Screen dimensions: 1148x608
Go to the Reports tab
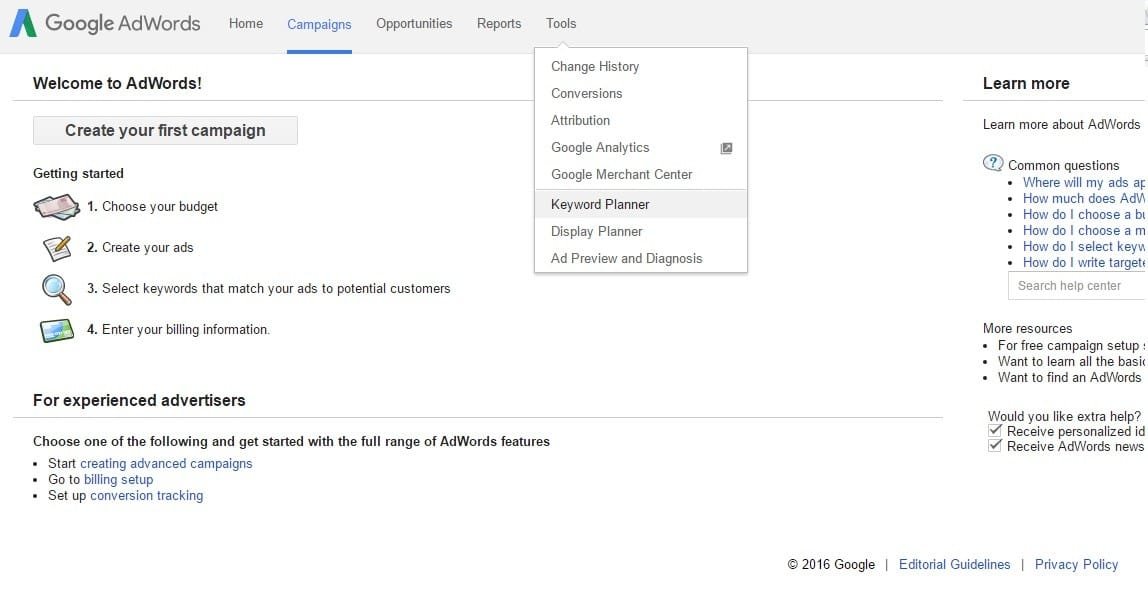[499, 23]
